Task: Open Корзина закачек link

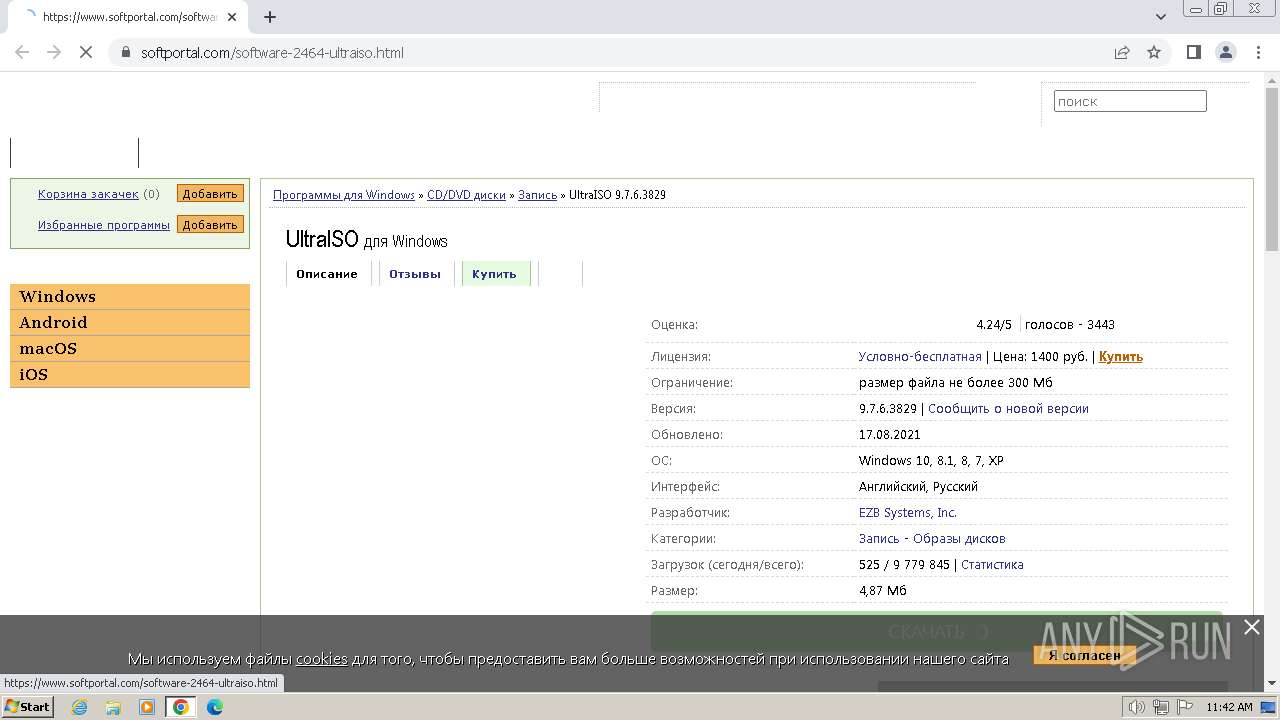Action: [x=88, y=194]
